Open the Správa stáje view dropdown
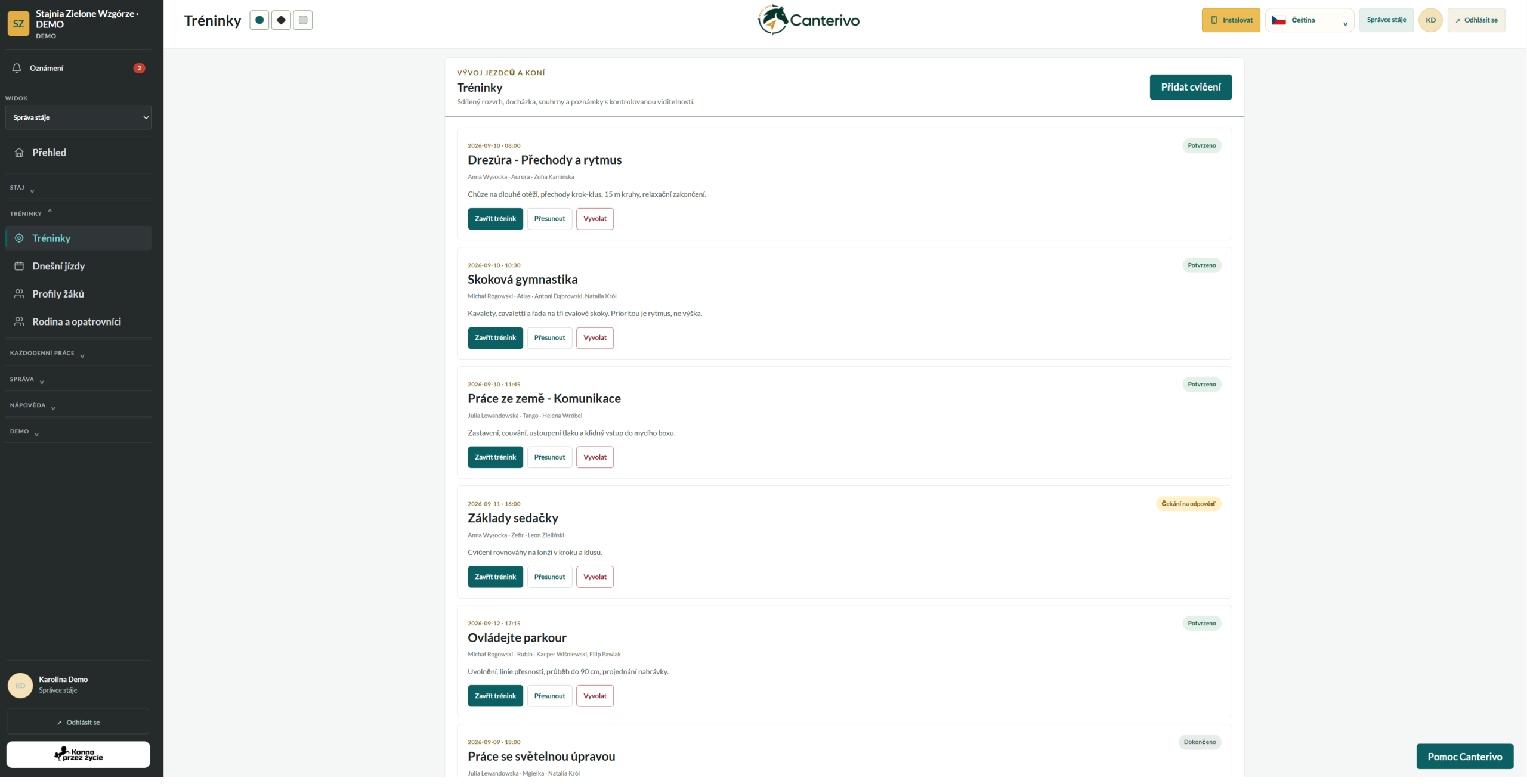Screen dimensions: 1527x784 pos(78,118)
